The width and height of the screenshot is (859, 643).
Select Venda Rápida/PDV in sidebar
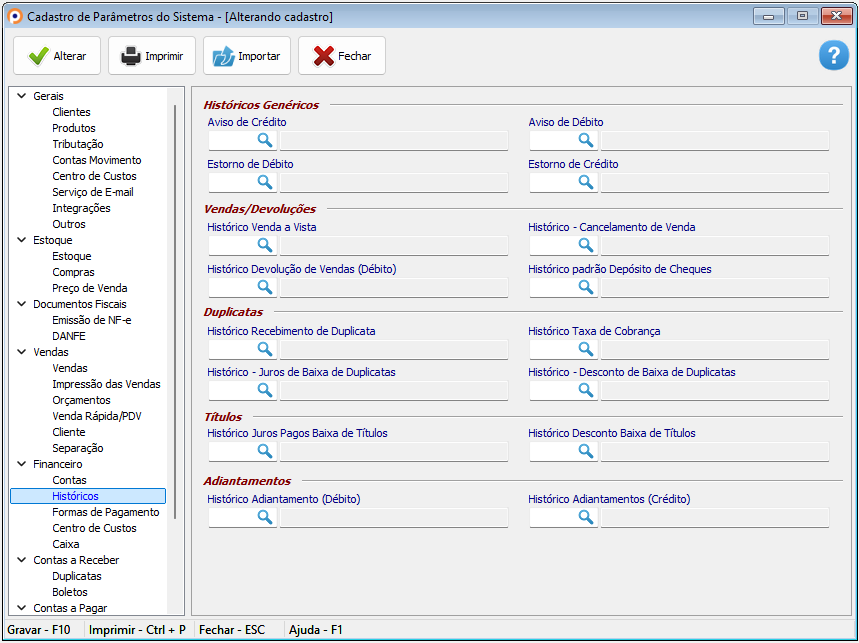coord(97,416)
